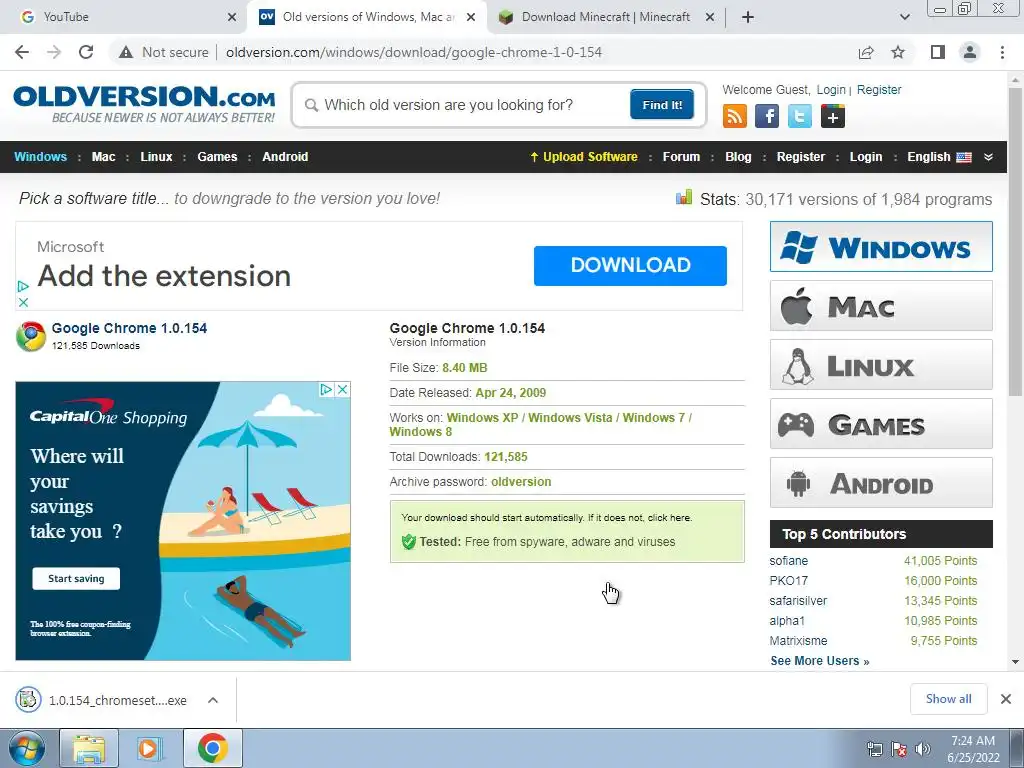Open contributor sofiane's profile
Viewport: 1024px width, 768px height.
(788, 561)
